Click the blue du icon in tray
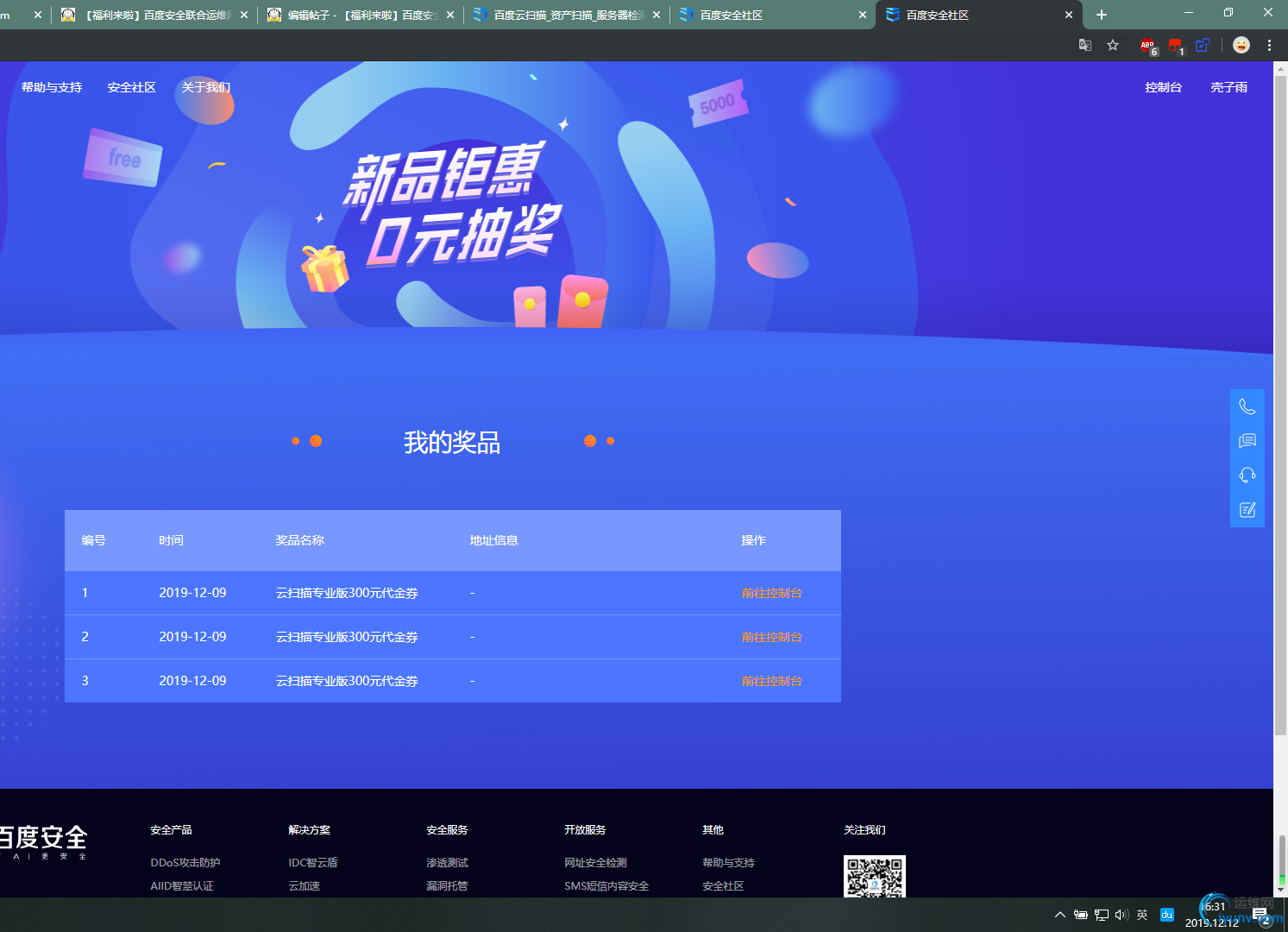This screenshot has height=932, width=1288. 1167,915
